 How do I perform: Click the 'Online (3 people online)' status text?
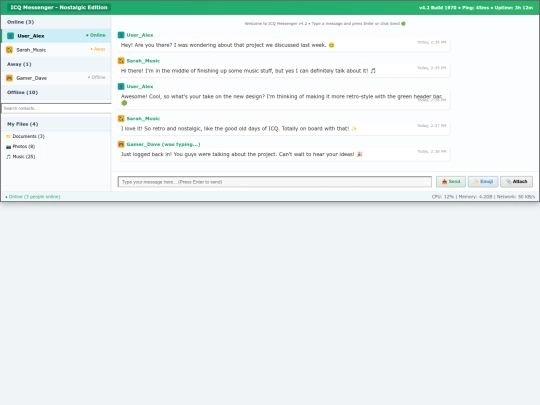33,197
